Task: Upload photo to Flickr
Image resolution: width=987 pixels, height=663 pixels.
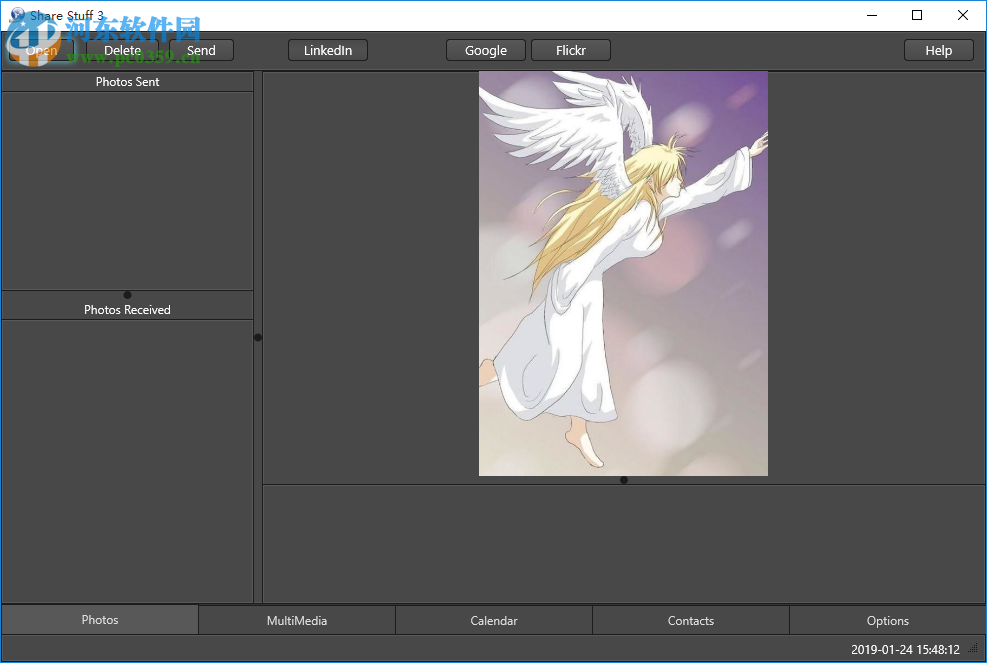Action: pos(570,51)
